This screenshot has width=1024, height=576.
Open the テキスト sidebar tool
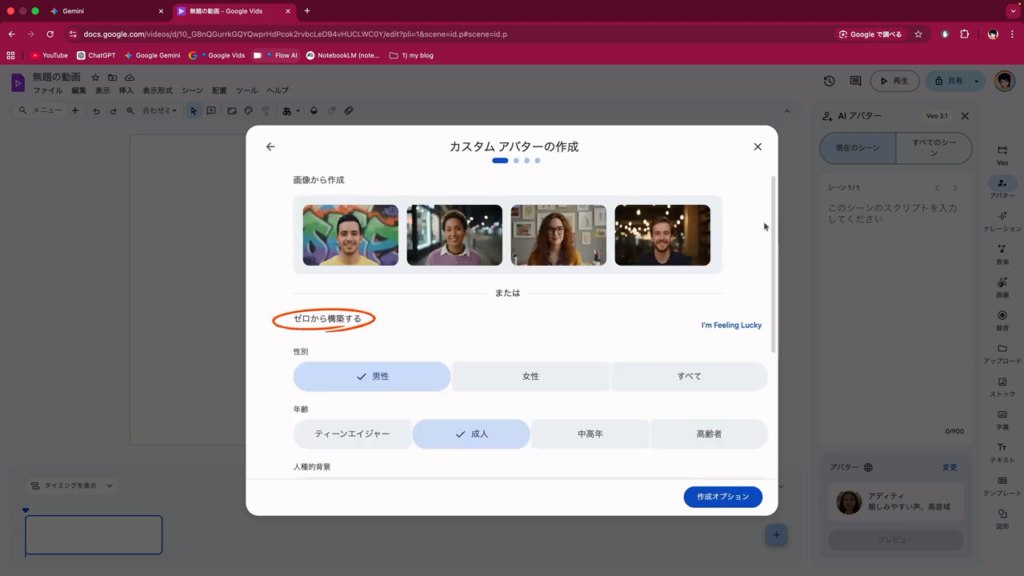point(1002,452)
